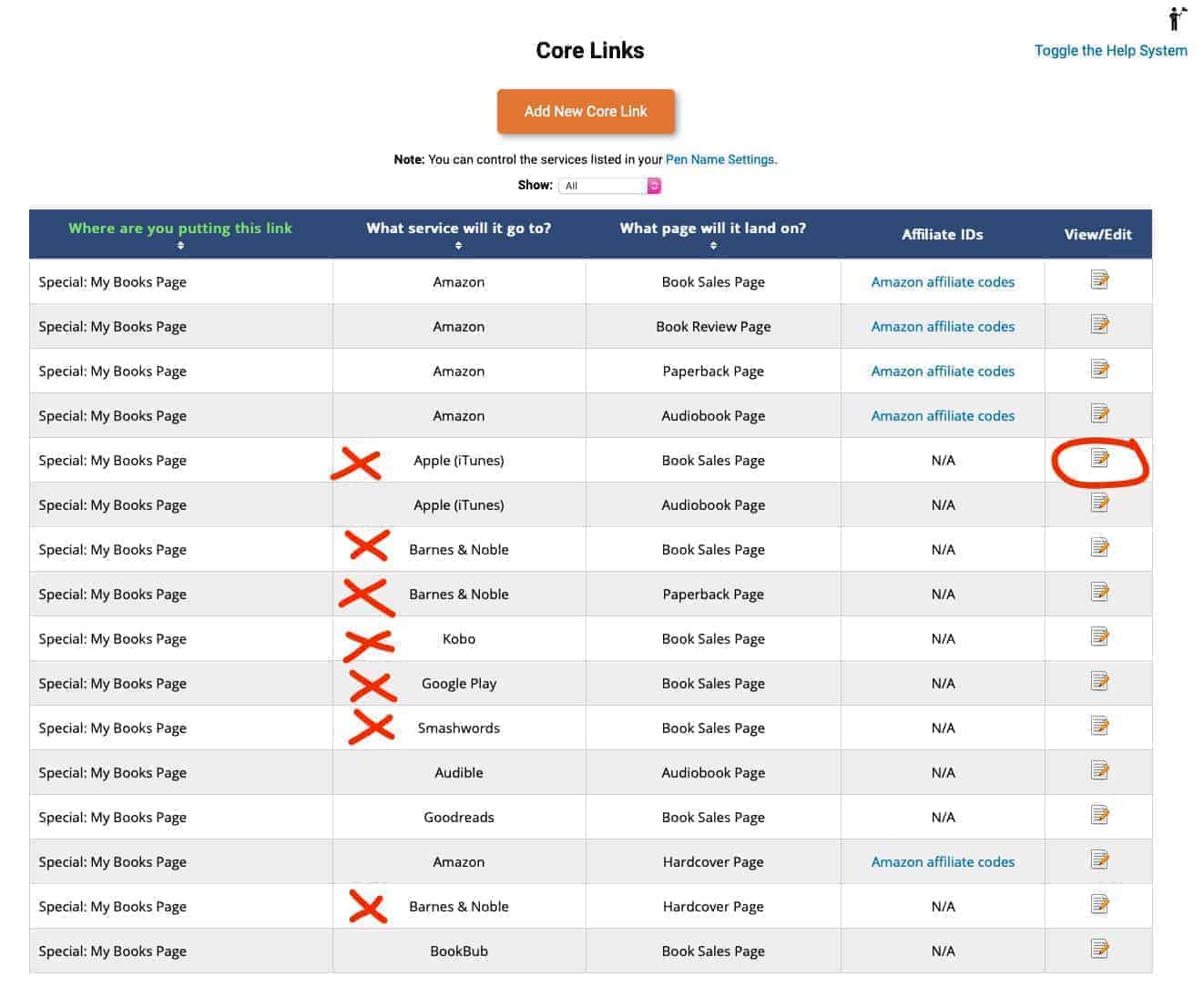Screen dimensions: 1204x997
Task: Open edit icon for Amazon Audiobook Page row
Action: 1099,413
